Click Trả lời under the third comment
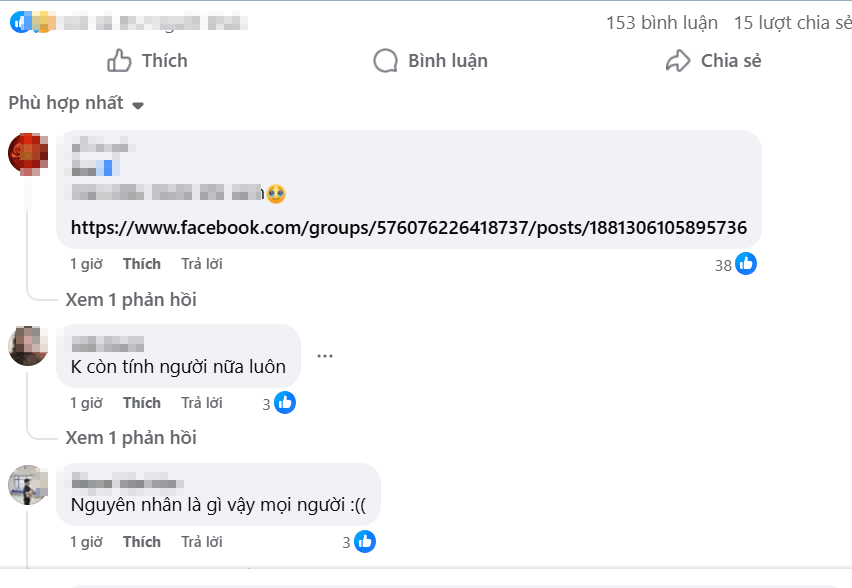This screenshot has height=588, width=852. (200, 541)
